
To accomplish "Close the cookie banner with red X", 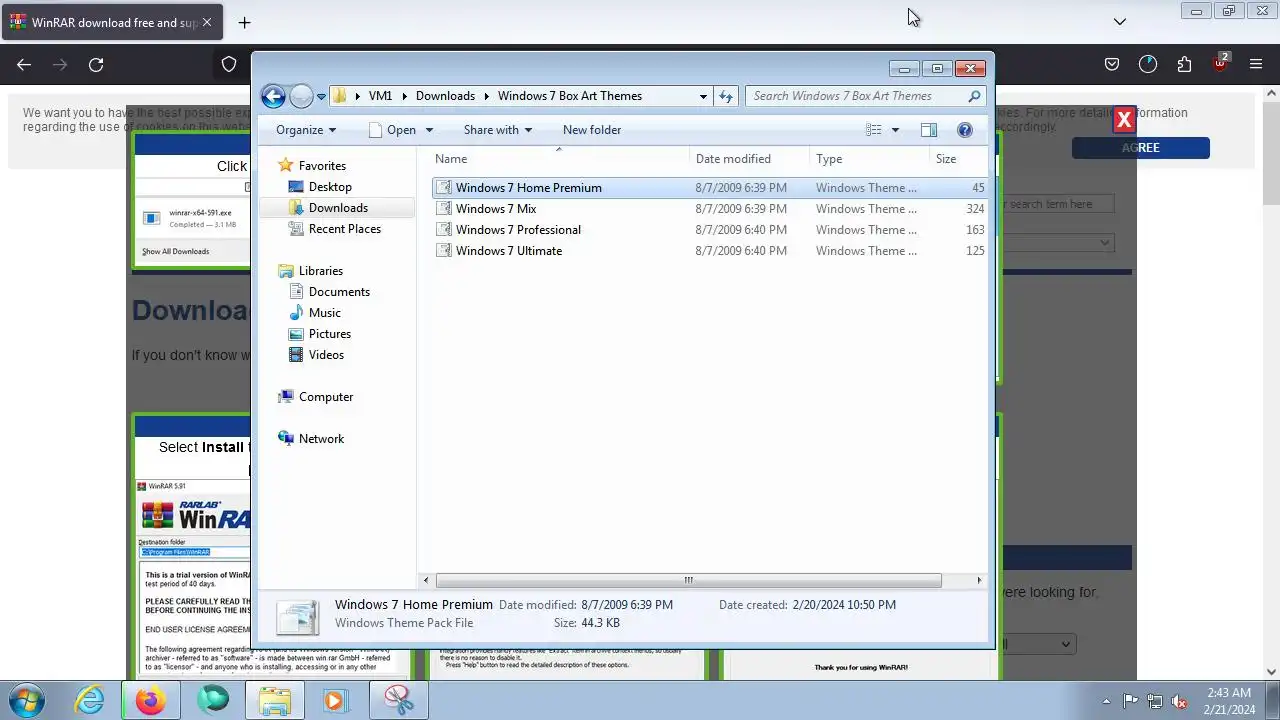I will click(1124, 120).
